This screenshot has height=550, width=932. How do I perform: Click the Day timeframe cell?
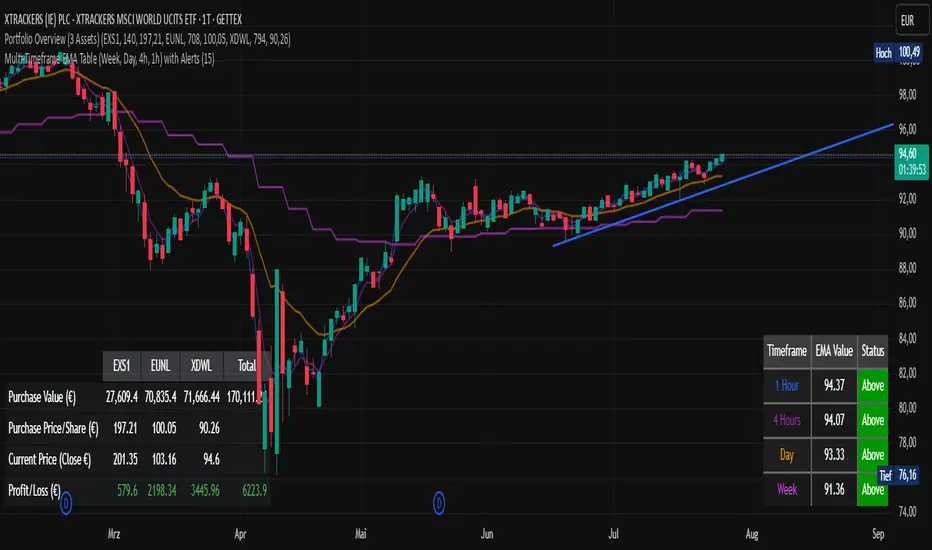[787, 455]
